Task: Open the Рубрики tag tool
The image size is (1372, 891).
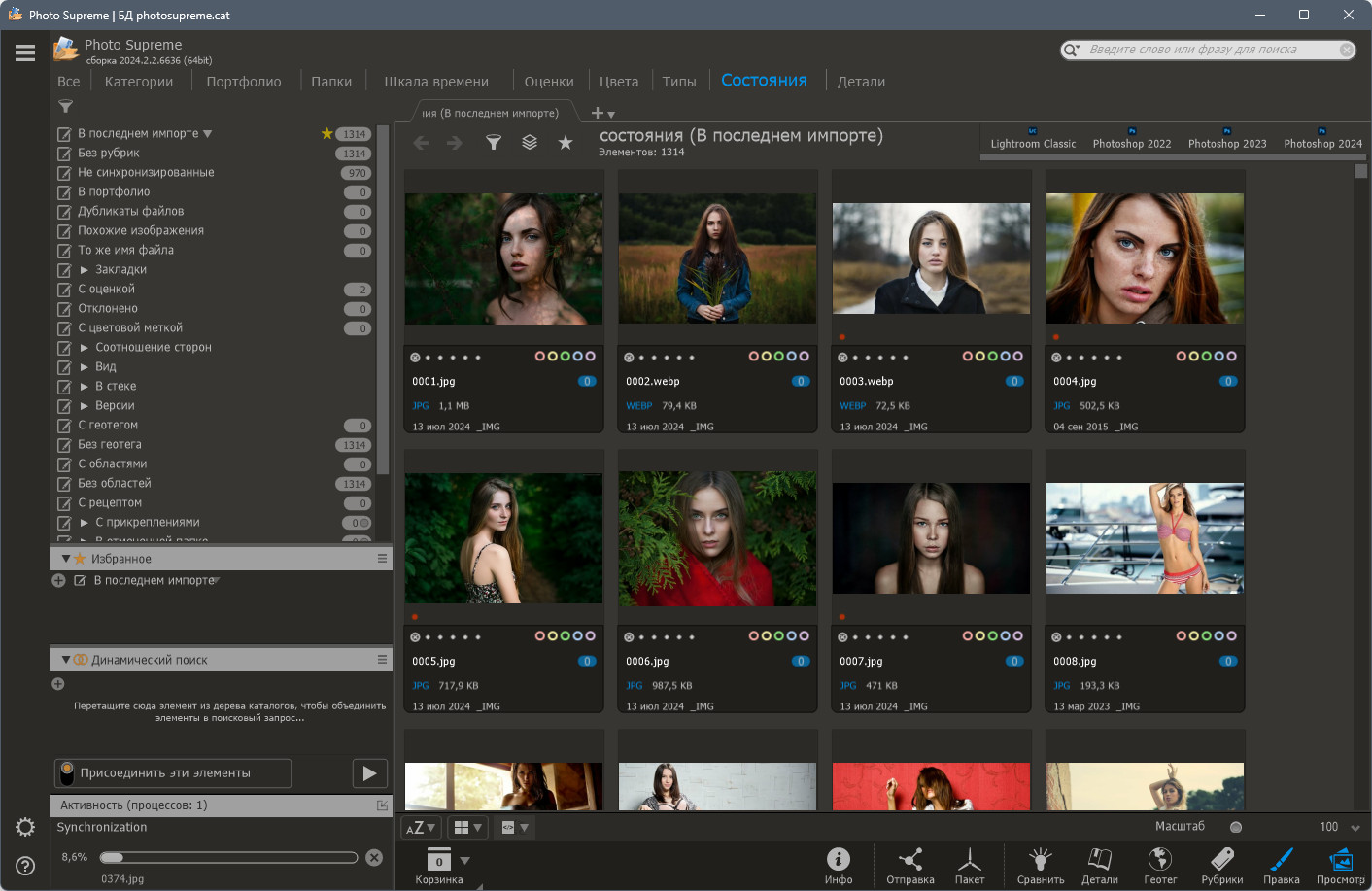Action: tap(1221, 859)
